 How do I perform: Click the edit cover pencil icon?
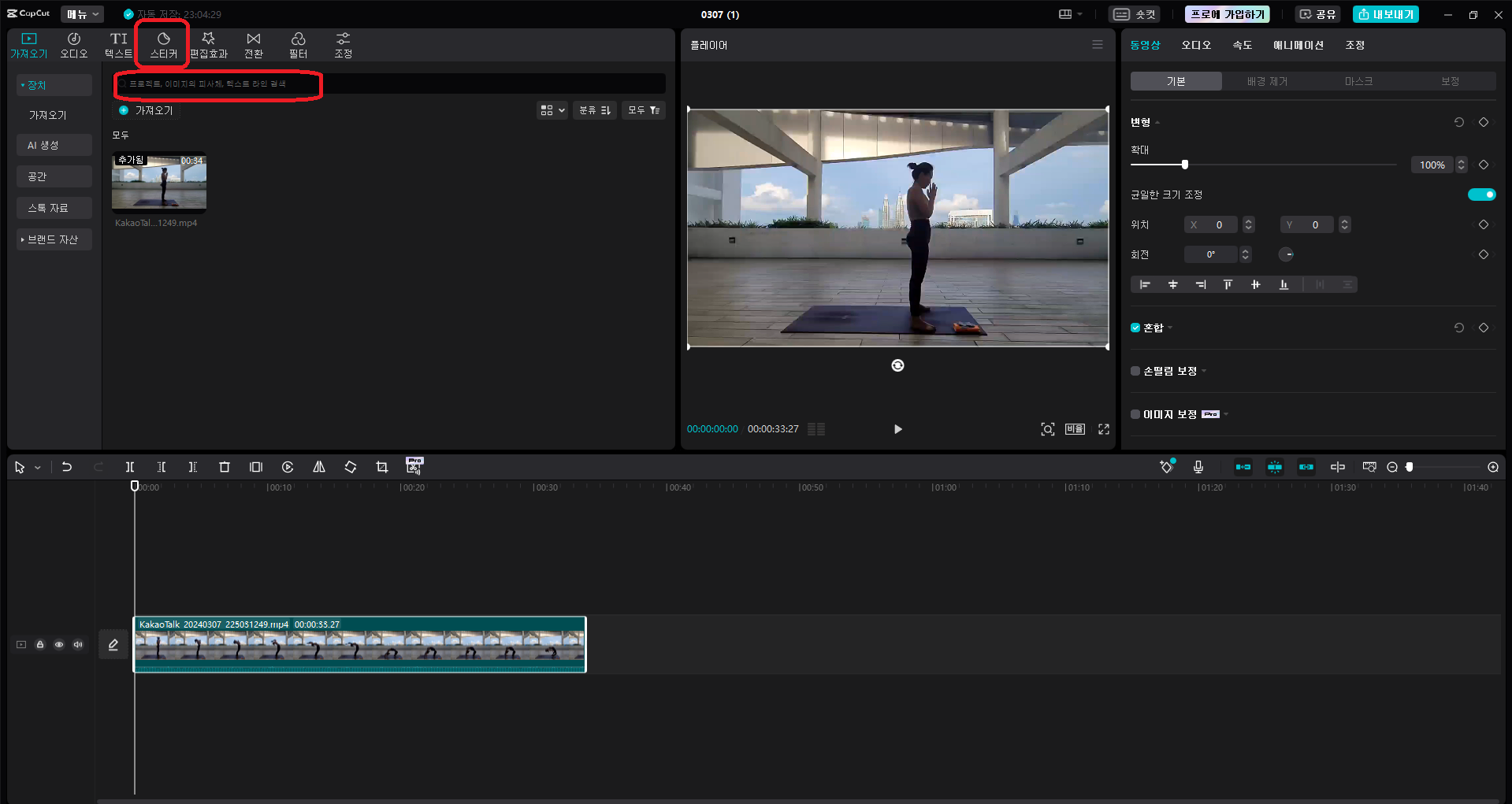(x=113, y=645)
